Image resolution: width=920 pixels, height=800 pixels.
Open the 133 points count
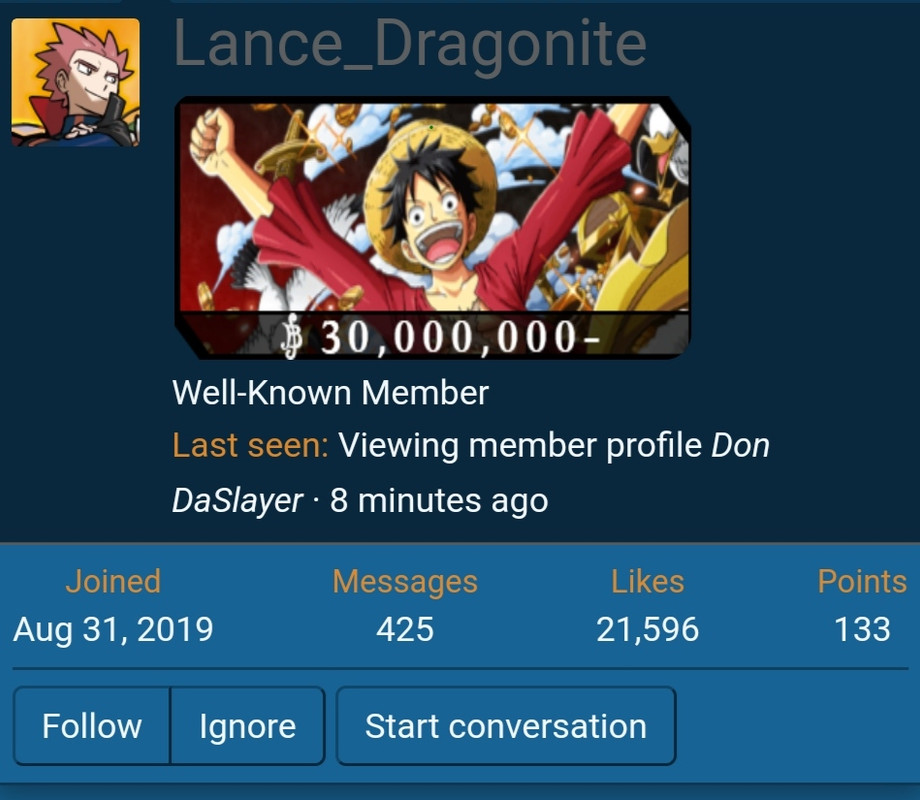[862, 629]
